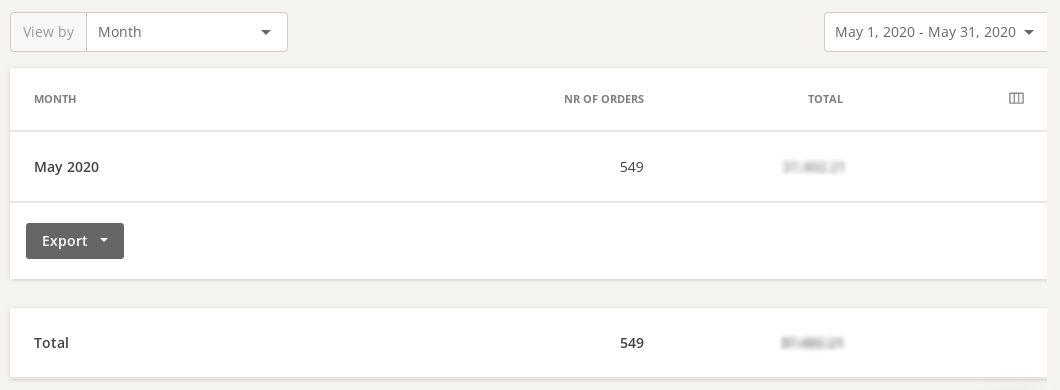
Task: Click the View by label
Action: (48, 32)
